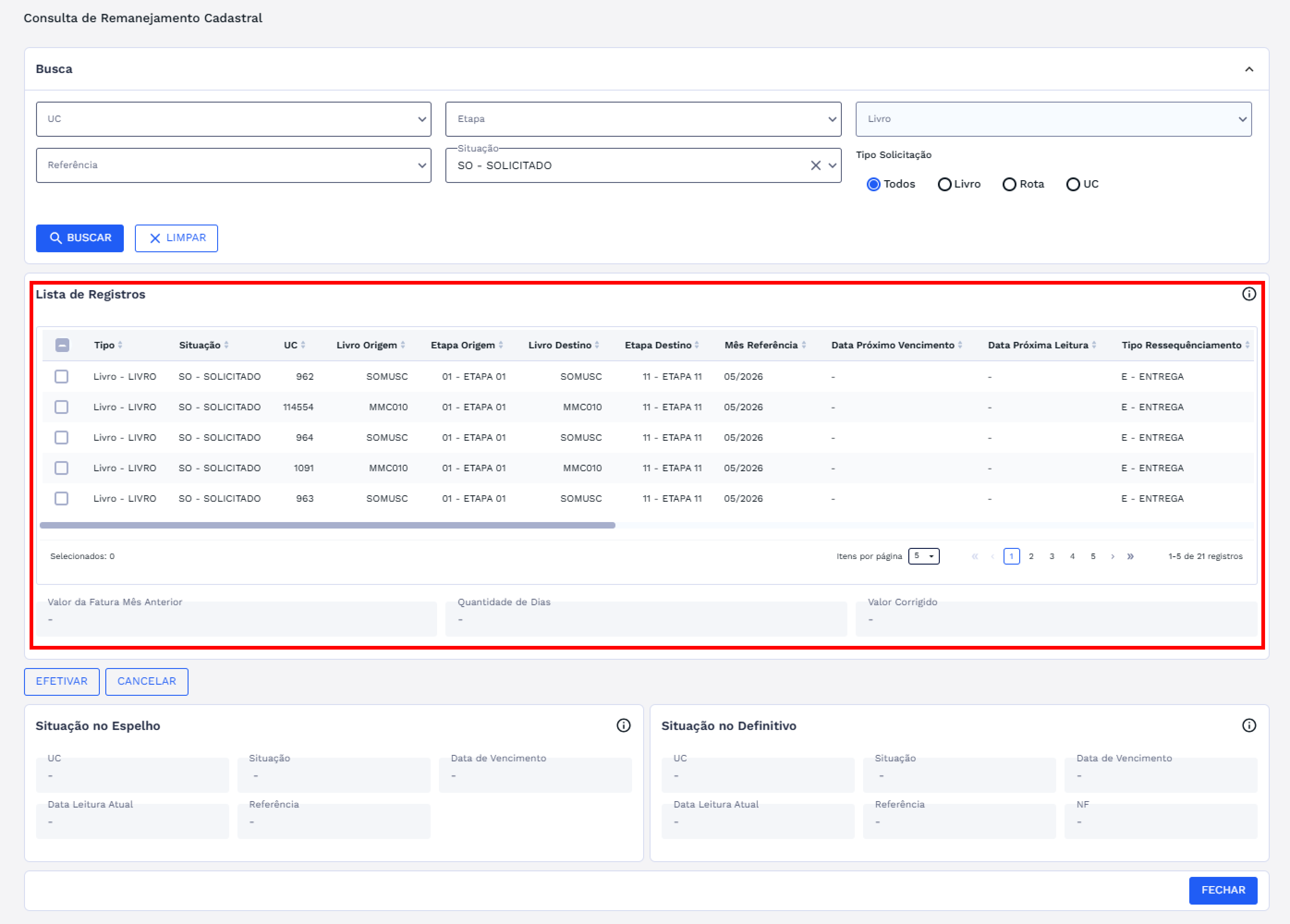
Task: Check the row with UC 964
Action: (x=61, y=437)
